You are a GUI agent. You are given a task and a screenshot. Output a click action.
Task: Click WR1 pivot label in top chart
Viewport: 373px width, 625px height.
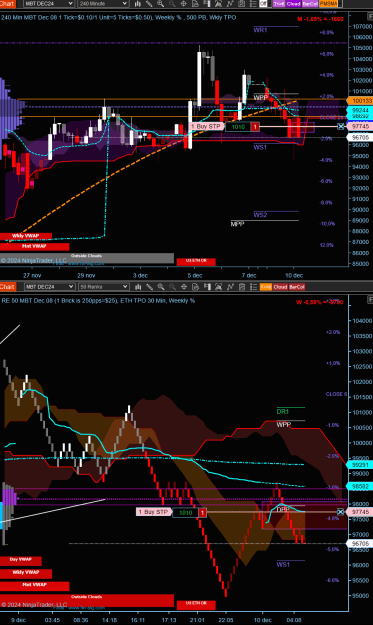[260, 30]
